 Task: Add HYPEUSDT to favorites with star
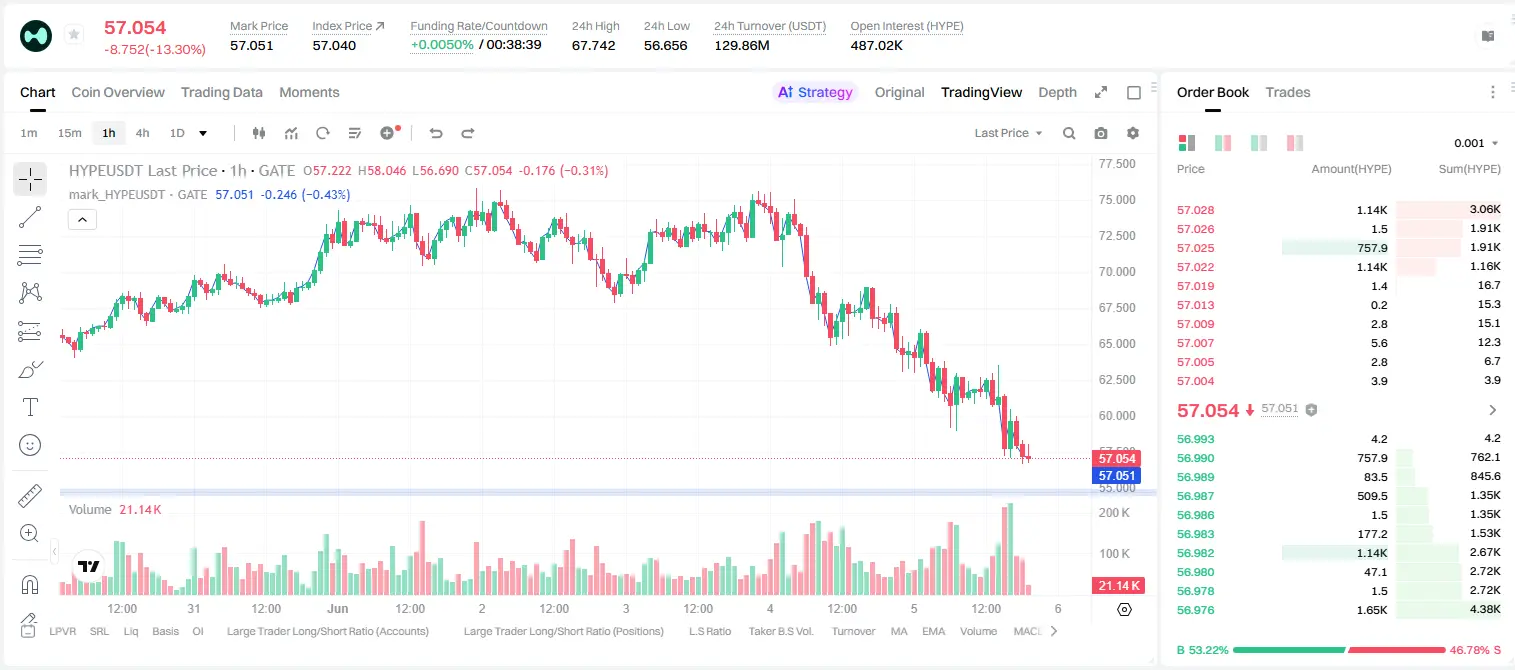[x=74, y=35]
